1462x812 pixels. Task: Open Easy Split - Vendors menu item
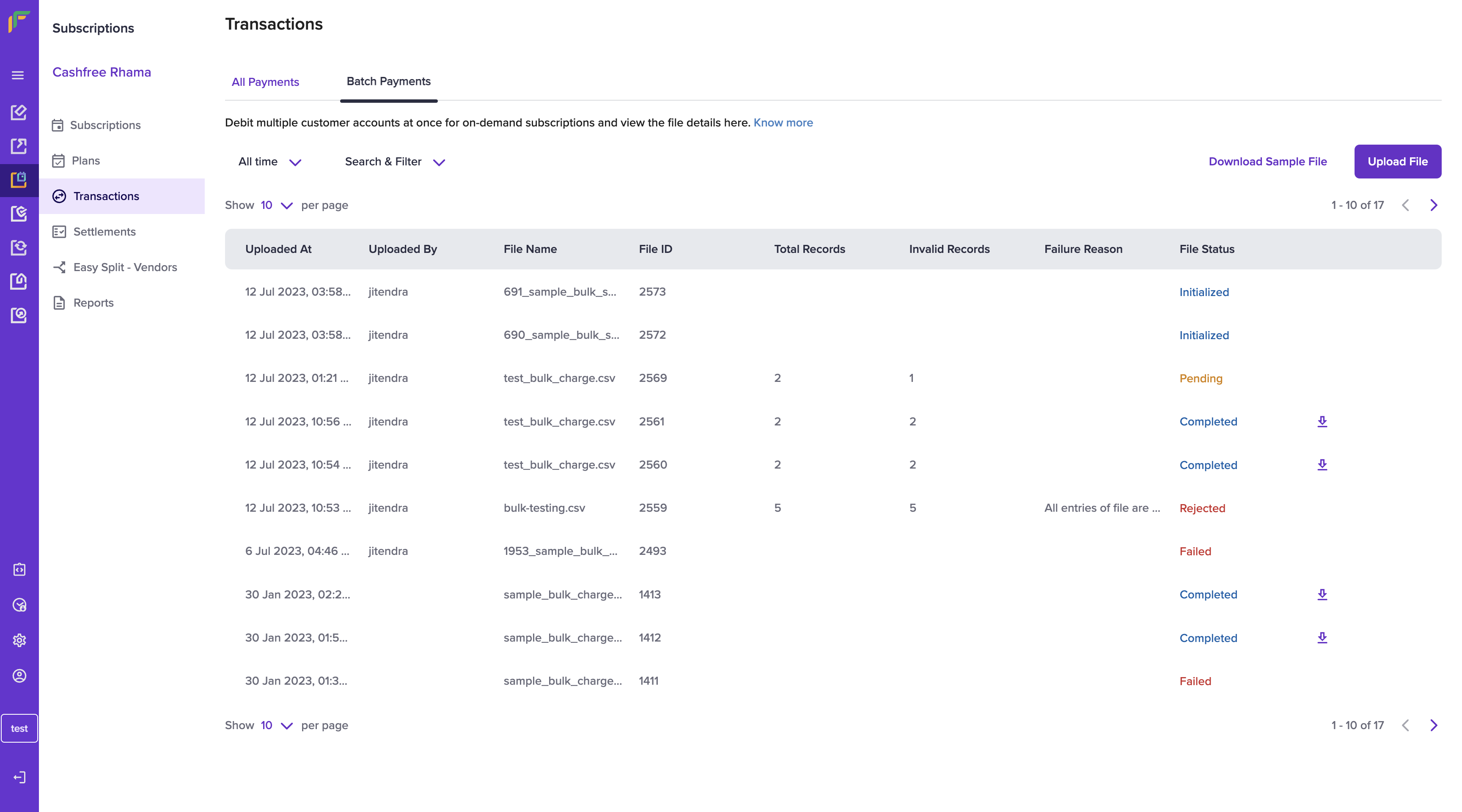pyautogui.click(x=125, y=267)
